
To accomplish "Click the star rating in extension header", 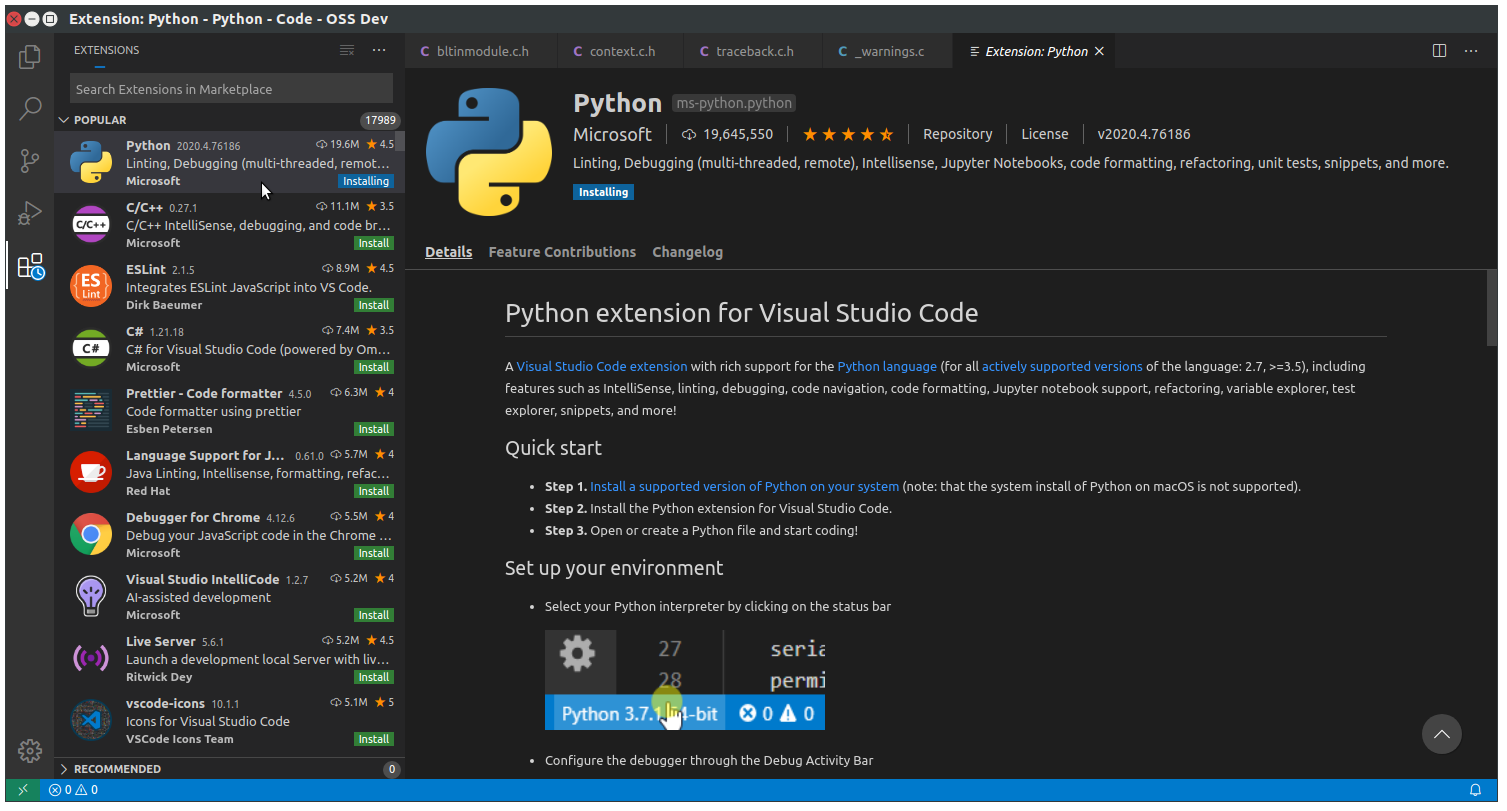I will [x=848, y=134].
